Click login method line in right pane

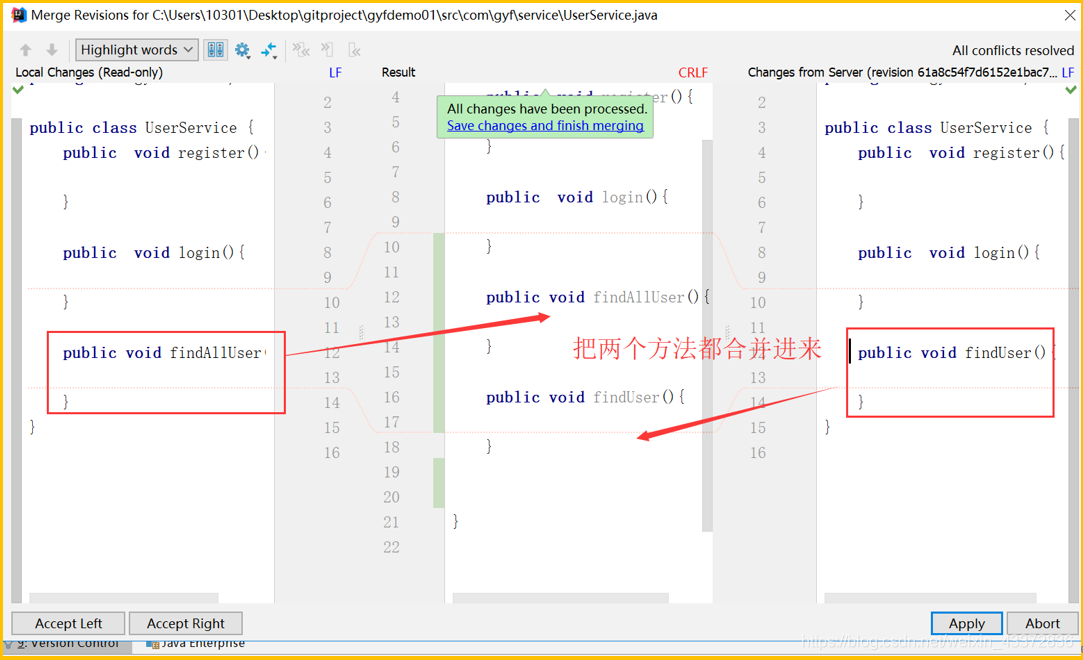point(949,253)
